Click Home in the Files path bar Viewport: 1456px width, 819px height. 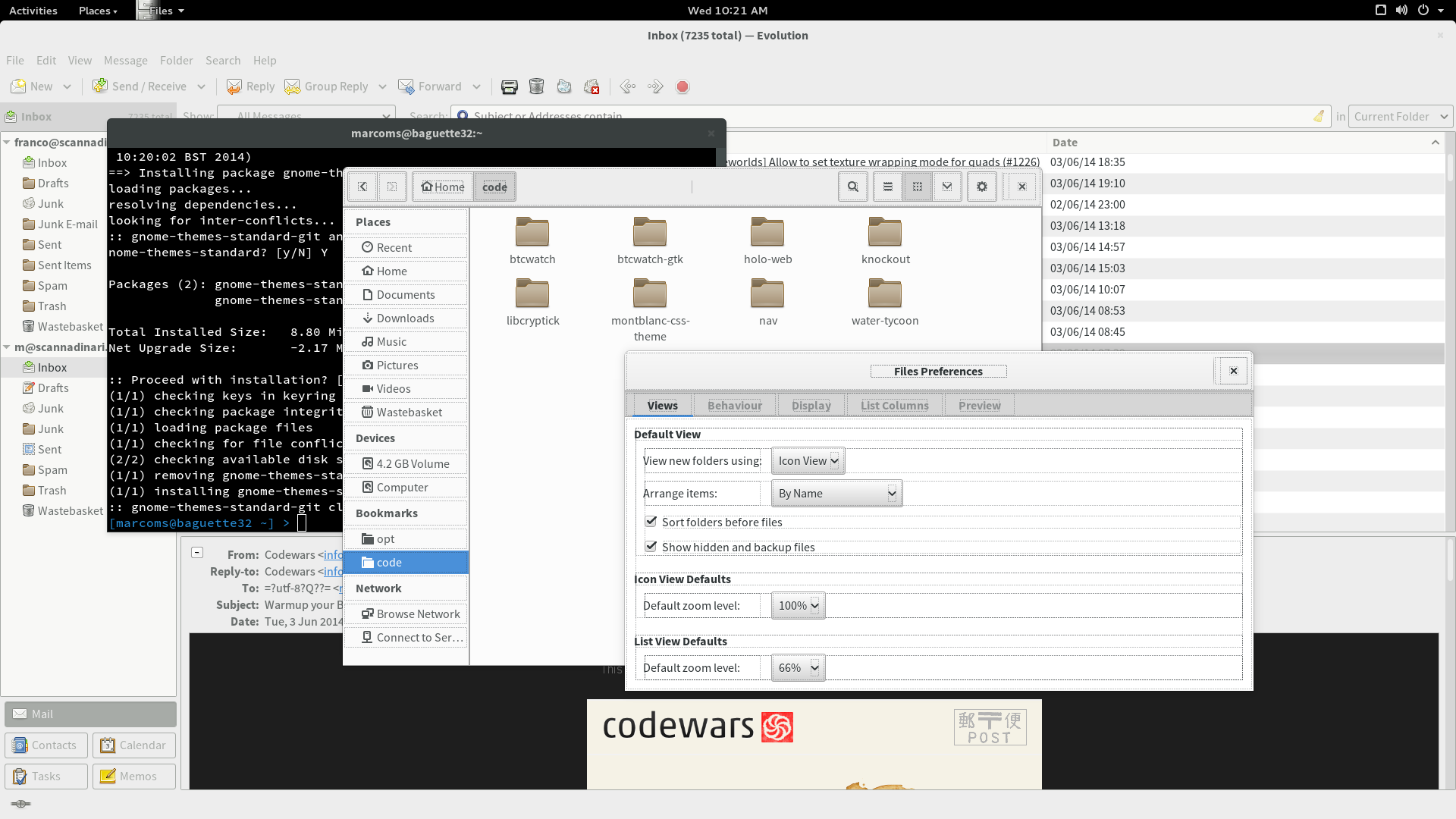point(443,187)
